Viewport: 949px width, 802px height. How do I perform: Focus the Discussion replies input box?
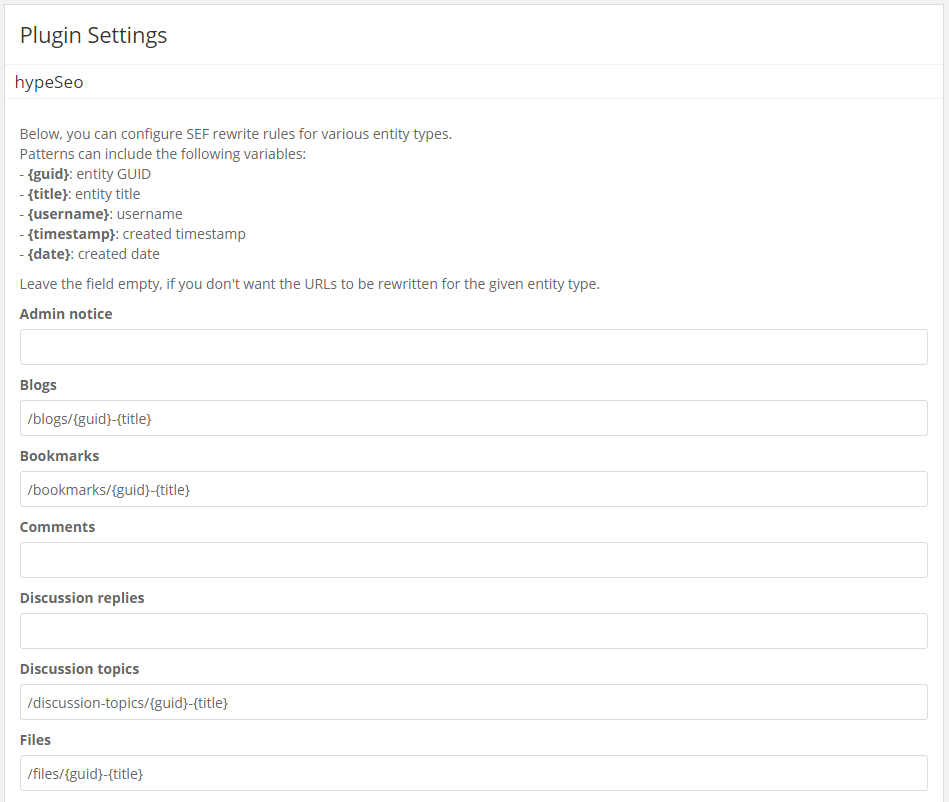pyautogui.click(x=473, y=631)
